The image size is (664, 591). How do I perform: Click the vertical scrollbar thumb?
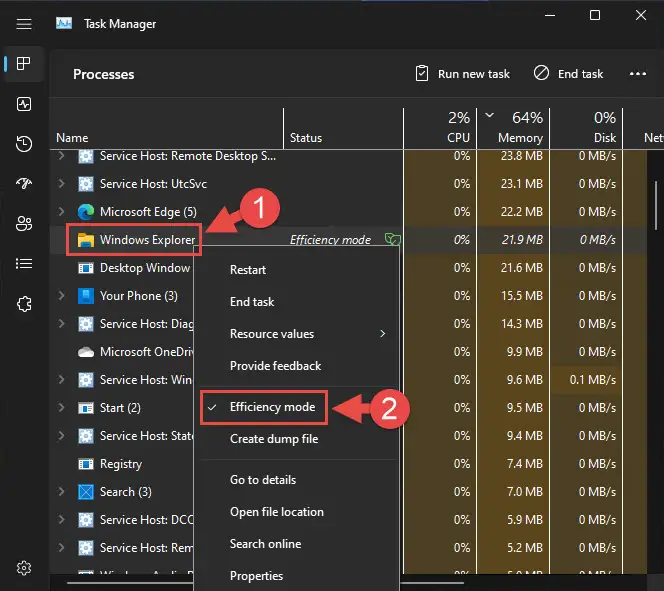tap(656, 205)
